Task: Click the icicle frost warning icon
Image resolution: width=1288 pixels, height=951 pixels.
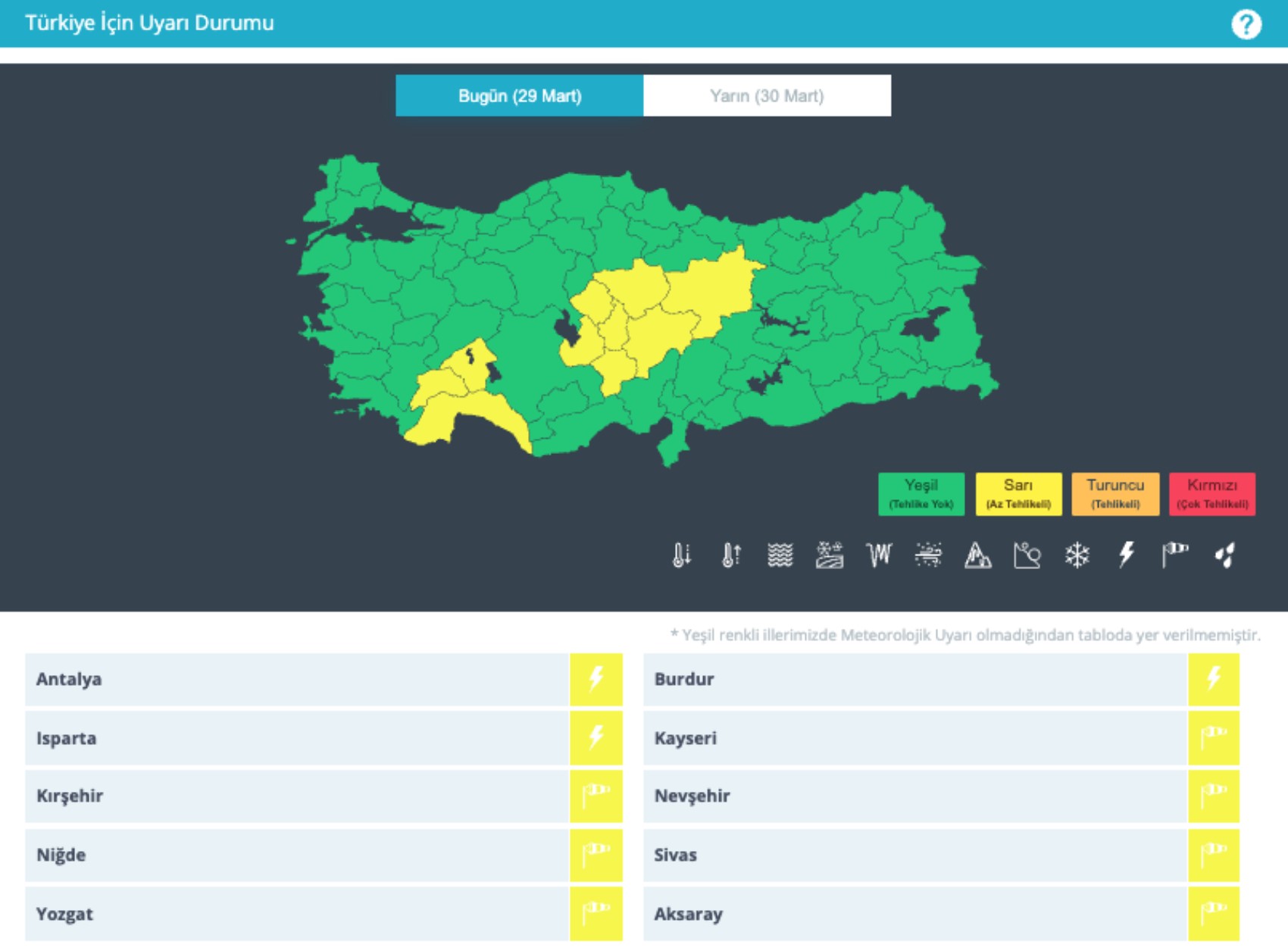Action: click(879, 555)
